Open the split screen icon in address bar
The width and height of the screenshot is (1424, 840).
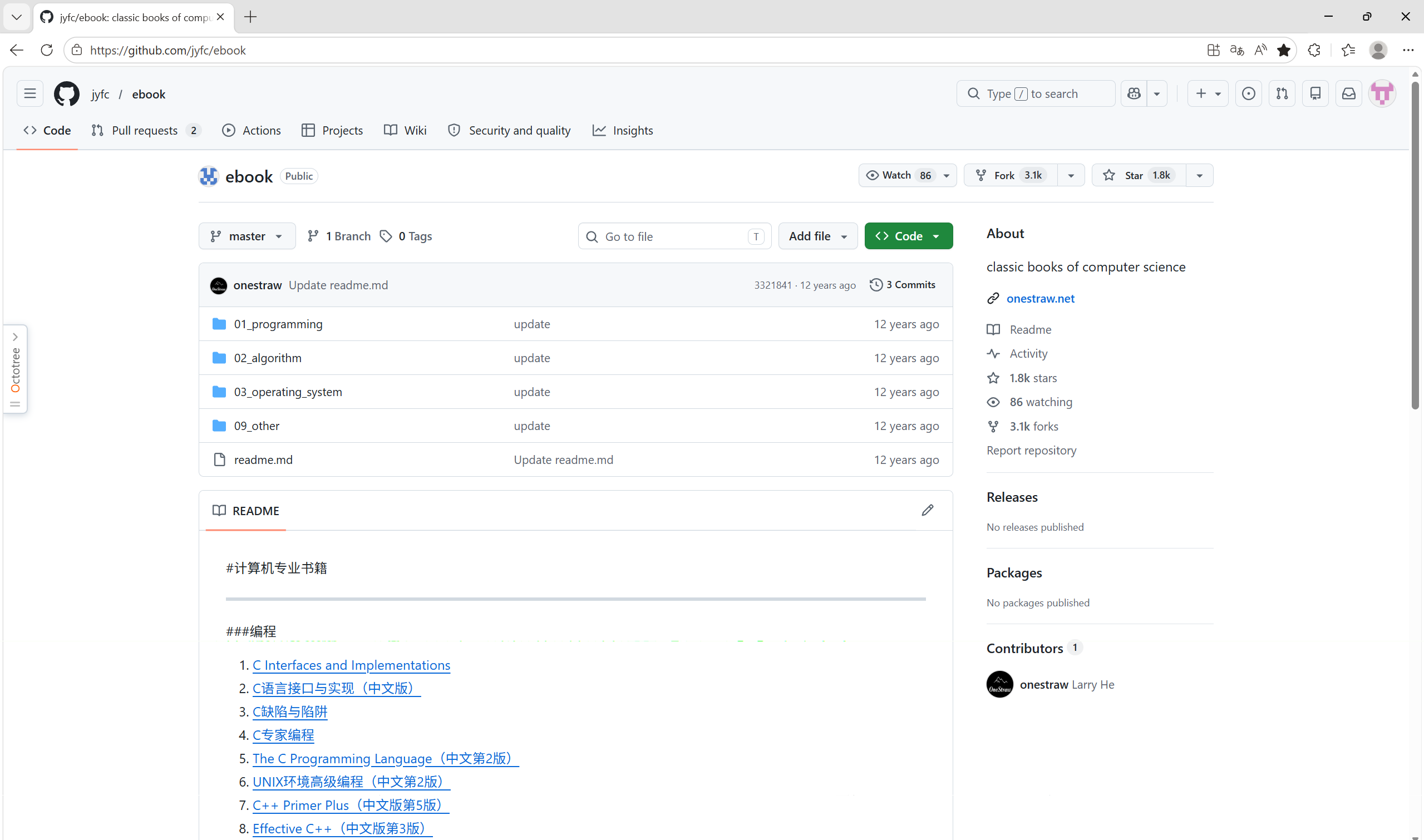tap(1213, 51)
